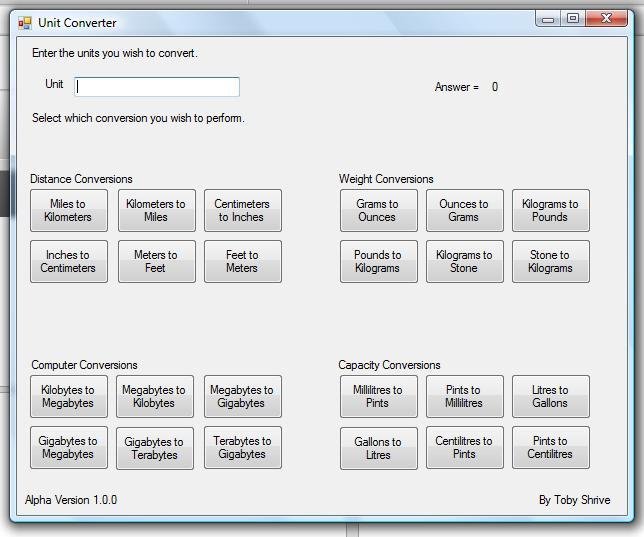
Task: Click Pints to Millilitres button
Action: click(465, 396)
